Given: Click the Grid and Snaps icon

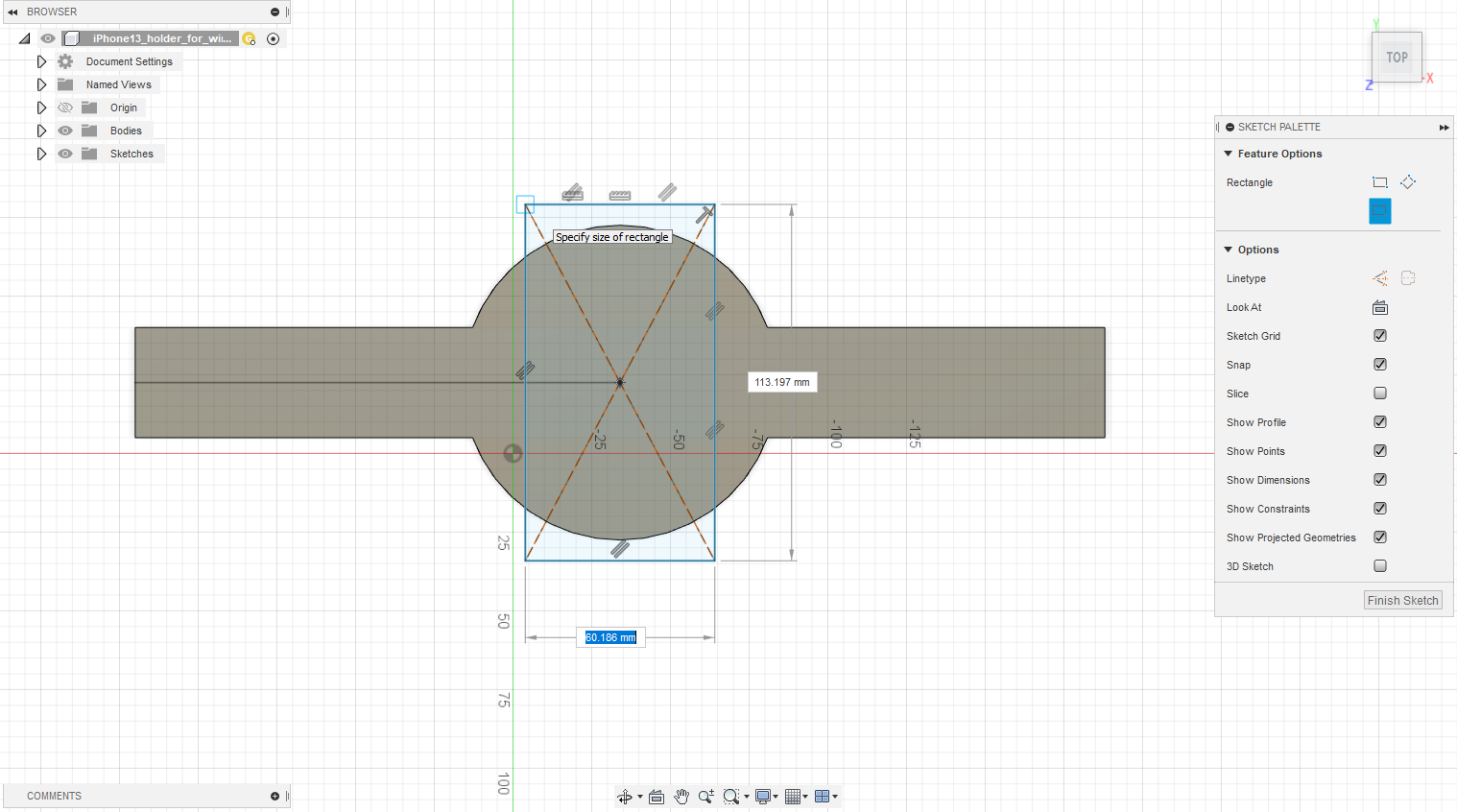Looking at the screenshot, I should click(793, 797).
